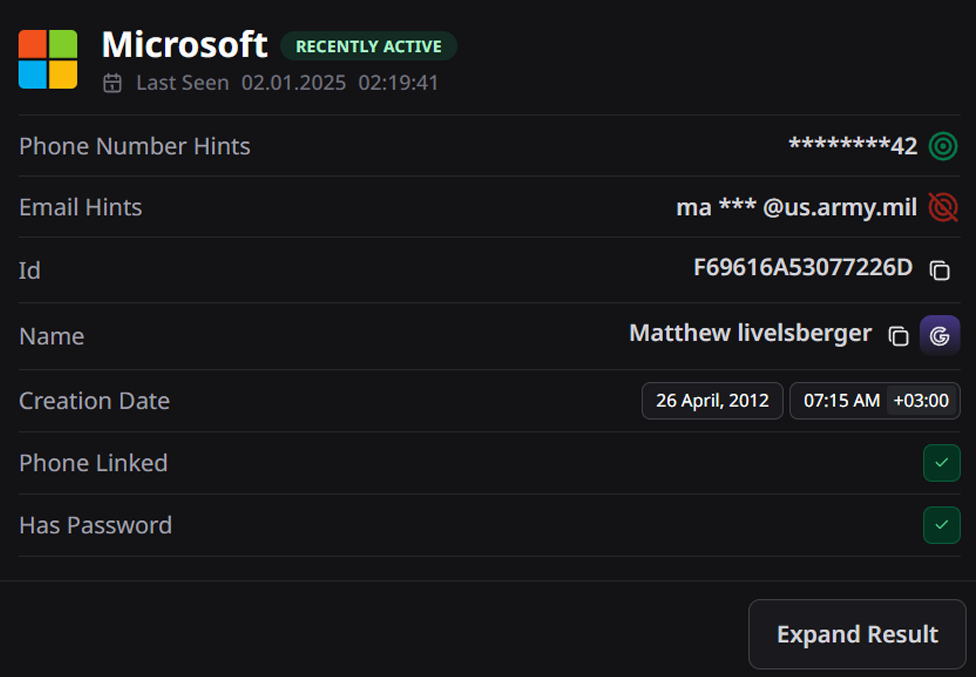
Task: Click the masked phone hint ending in 42
Action: tap(853, 146)
